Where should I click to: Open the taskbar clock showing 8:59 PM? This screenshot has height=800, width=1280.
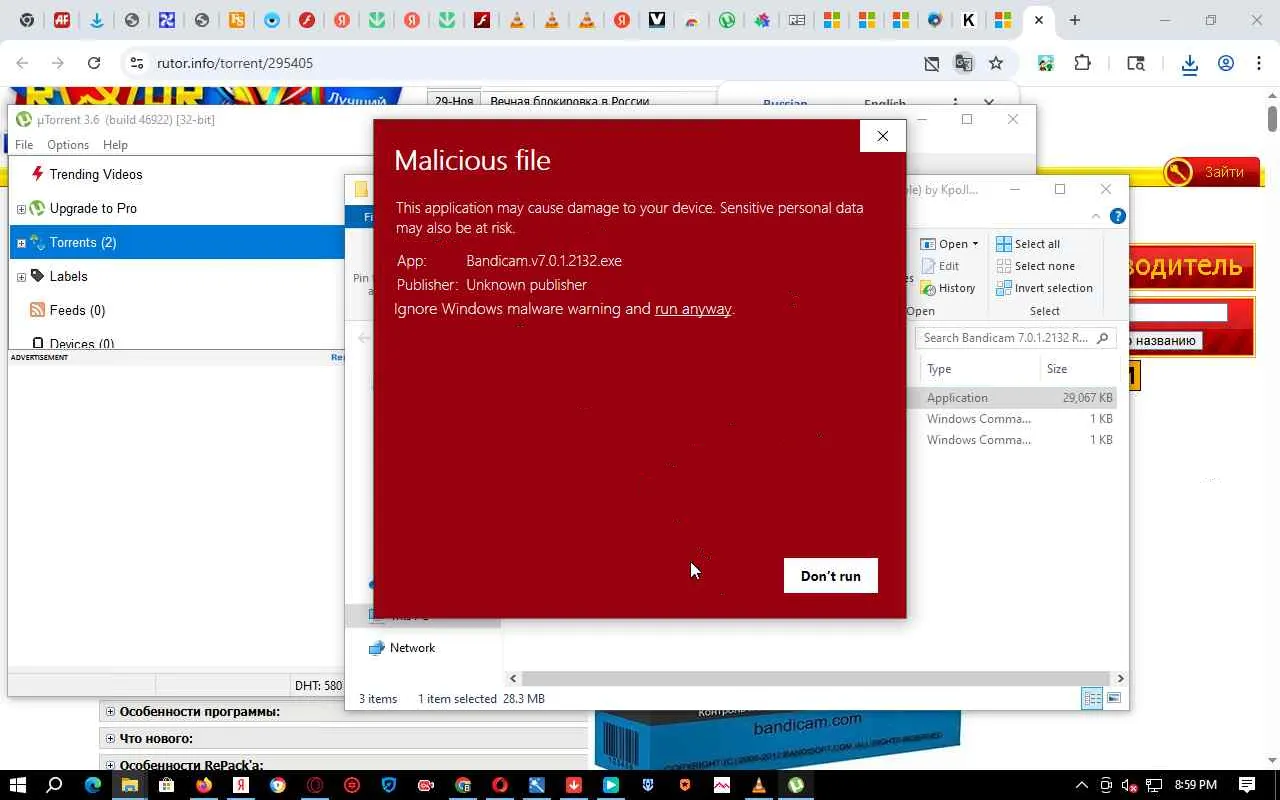click(x=1194, y=785)
